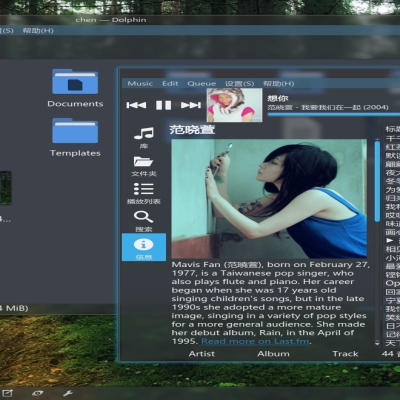Image resolution: width=400 pixels, height=400 pixels.
Task: Click the song title 想你
Action: tap(278, 98)
